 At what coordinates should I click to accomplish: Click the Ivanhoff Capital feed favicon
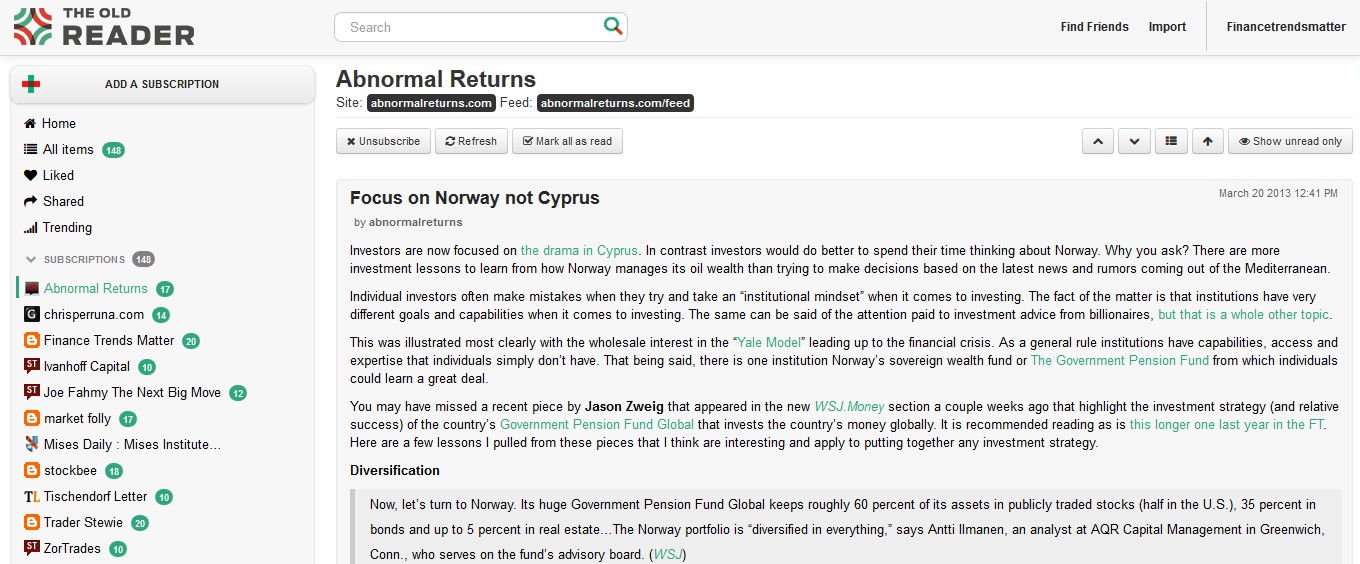32,366
